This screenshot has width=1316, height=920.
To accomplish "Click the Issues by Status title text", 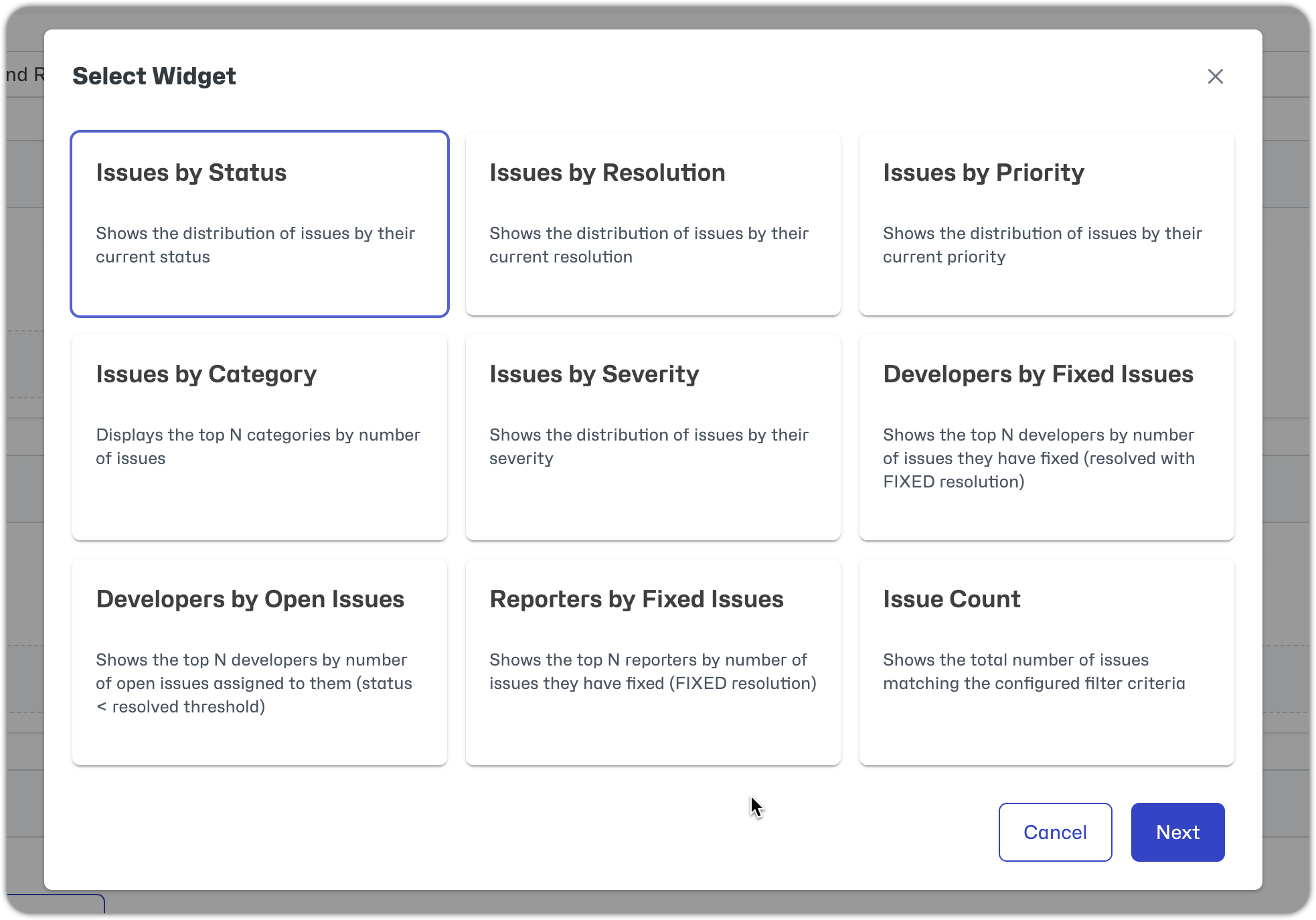I will pyautogui.click(x=191, y=173).
